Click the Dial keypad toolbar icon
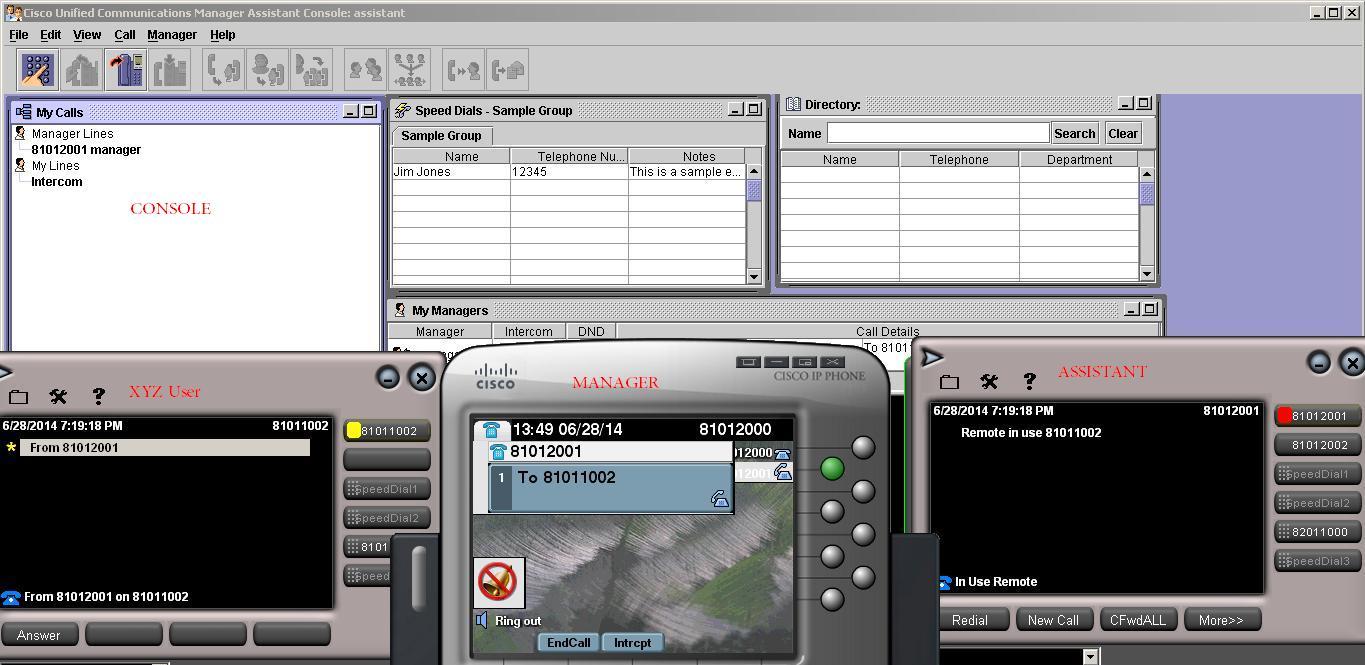The width and height of the screenshot is (1365, 665). coord(38,70)
